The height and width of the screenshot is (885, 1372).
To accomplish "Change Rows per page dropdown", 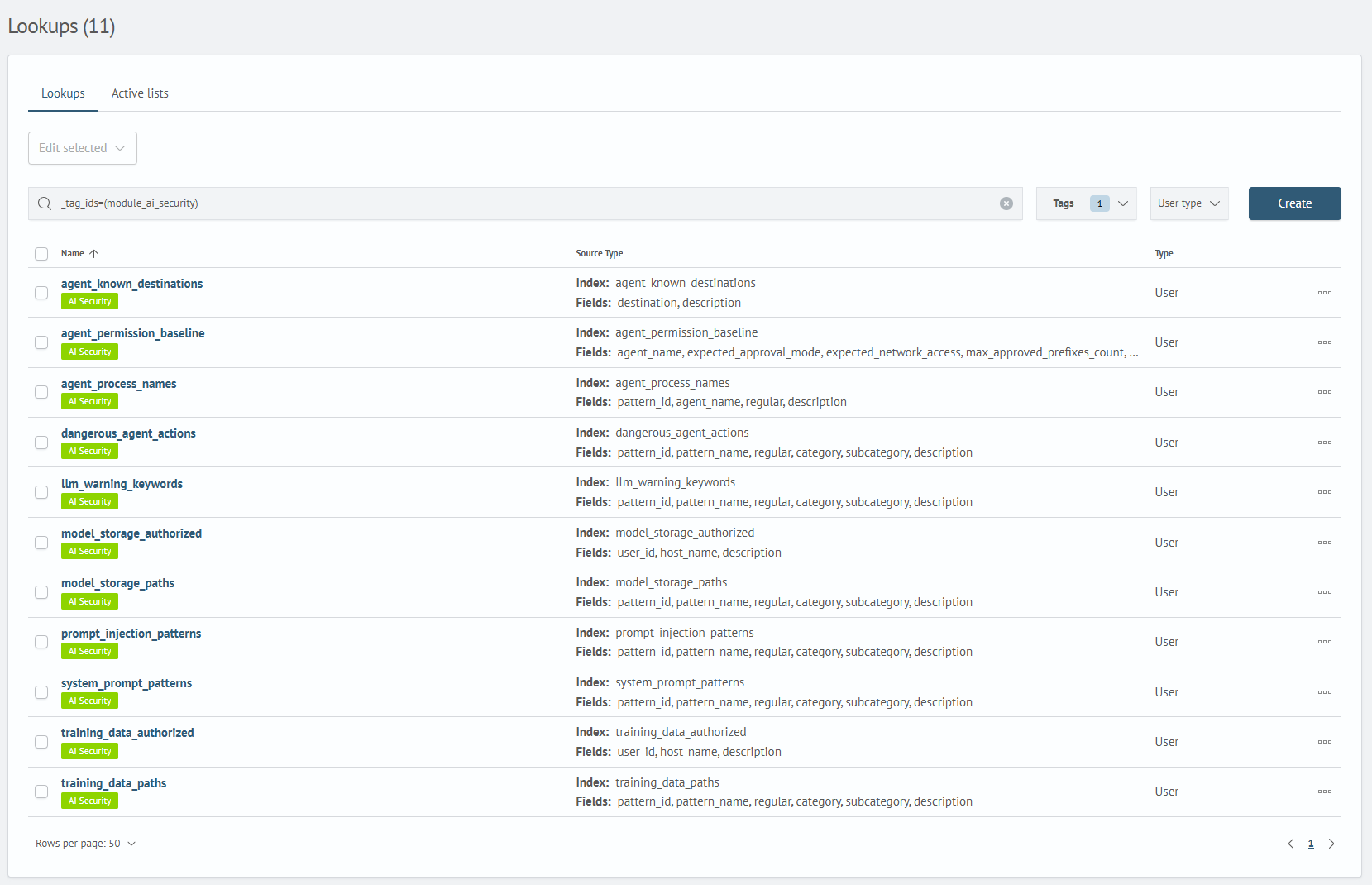I will (x=86, y=844).
